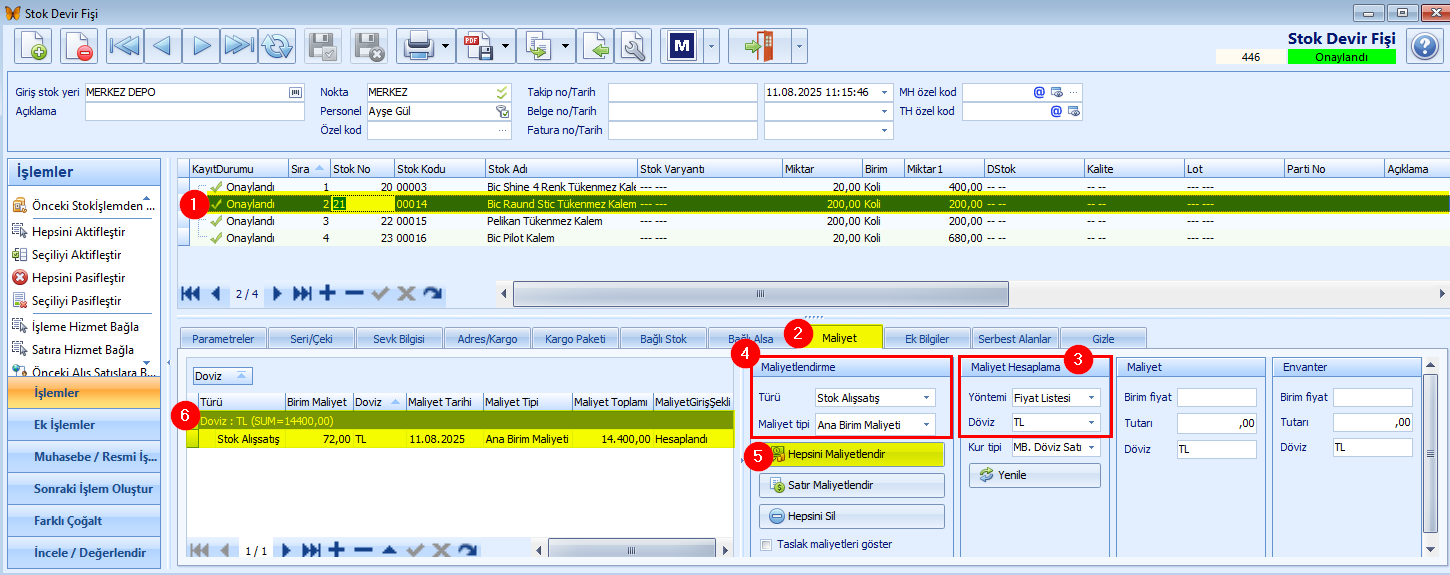
Task: Enable 'Taslak maliyetleri göster' checkbox
Action: click(x=767, y=545)
